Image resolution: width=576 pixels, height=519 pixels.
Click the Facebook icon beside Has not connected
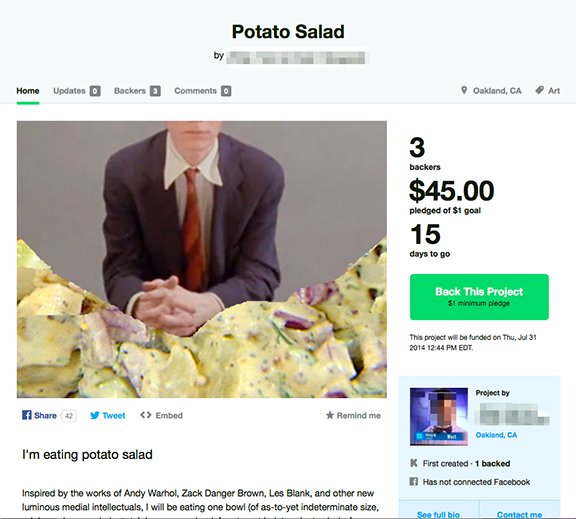tap(414, 482)
